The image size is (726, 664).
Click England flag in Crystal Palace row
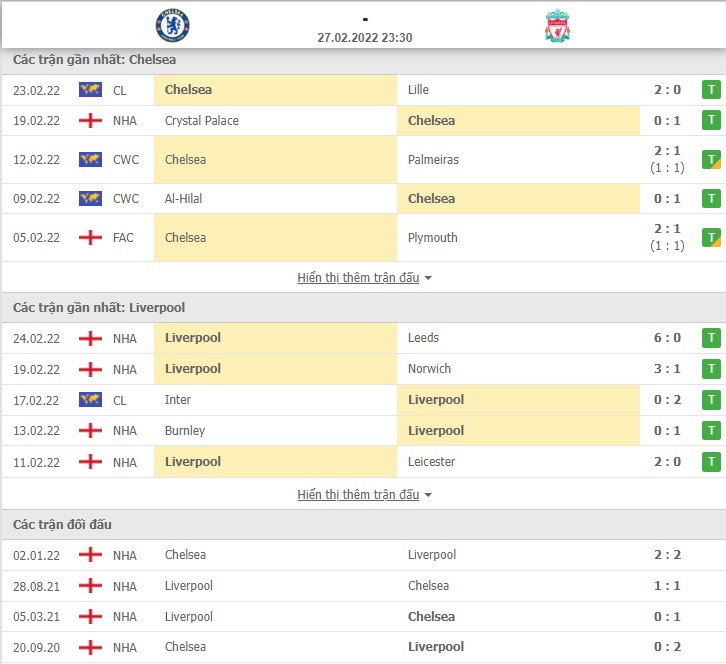tap(90, 120)
